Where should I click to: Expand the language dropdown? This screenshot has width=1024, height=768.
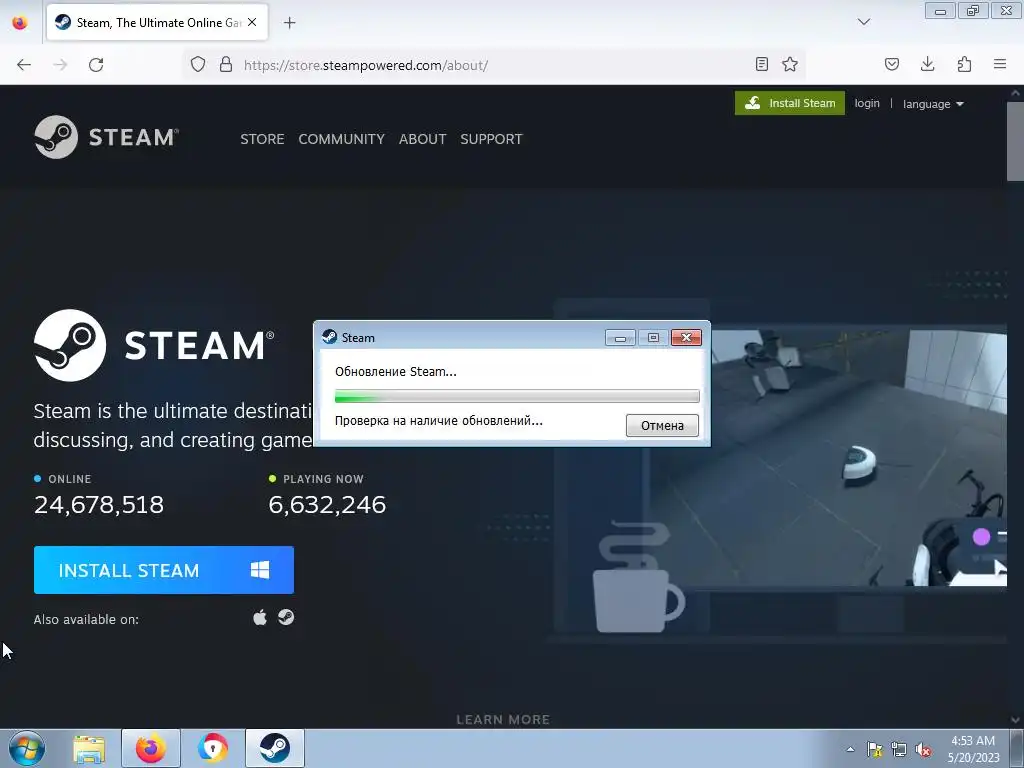click(933, 104)
